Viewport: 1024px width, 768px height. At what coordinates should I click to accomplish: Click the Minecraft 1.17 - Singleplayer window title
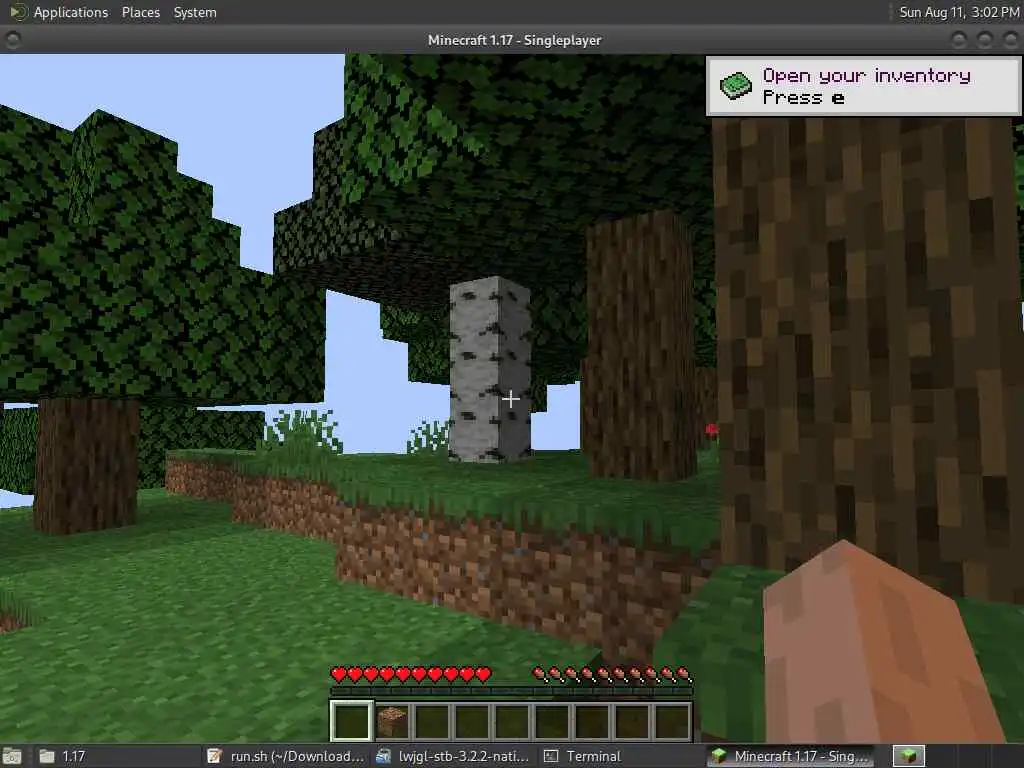tap(515, 40)
